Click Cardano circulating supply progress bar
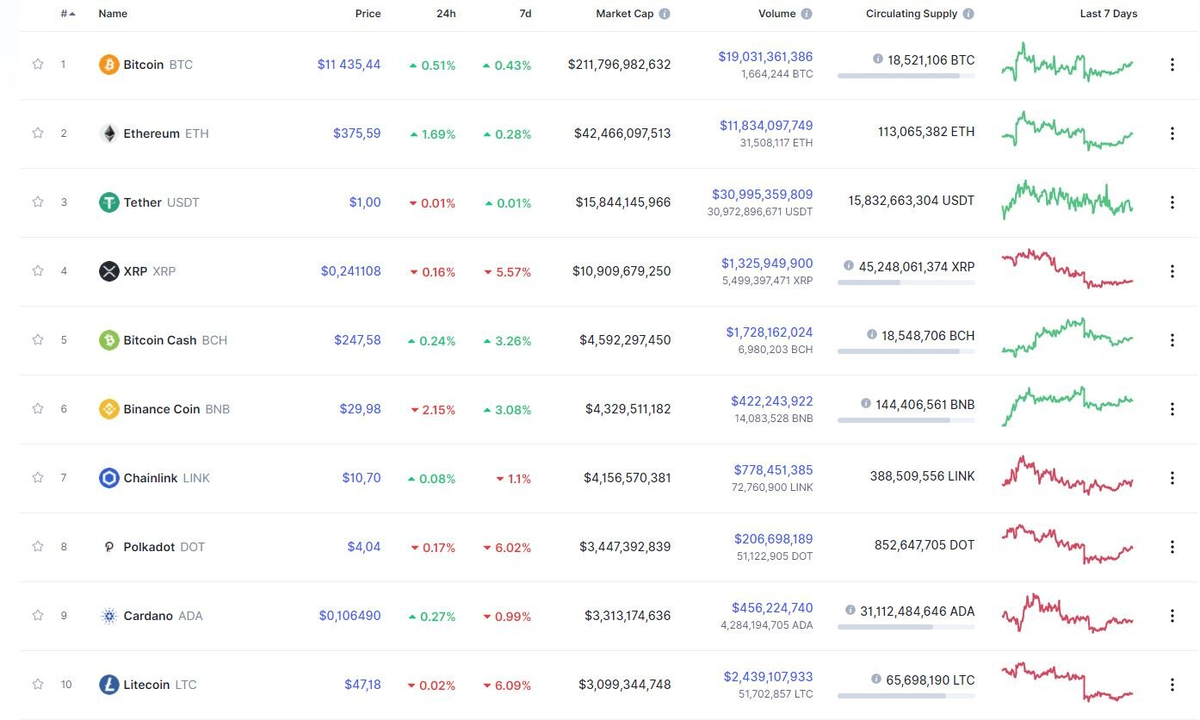 pos(906,627)
